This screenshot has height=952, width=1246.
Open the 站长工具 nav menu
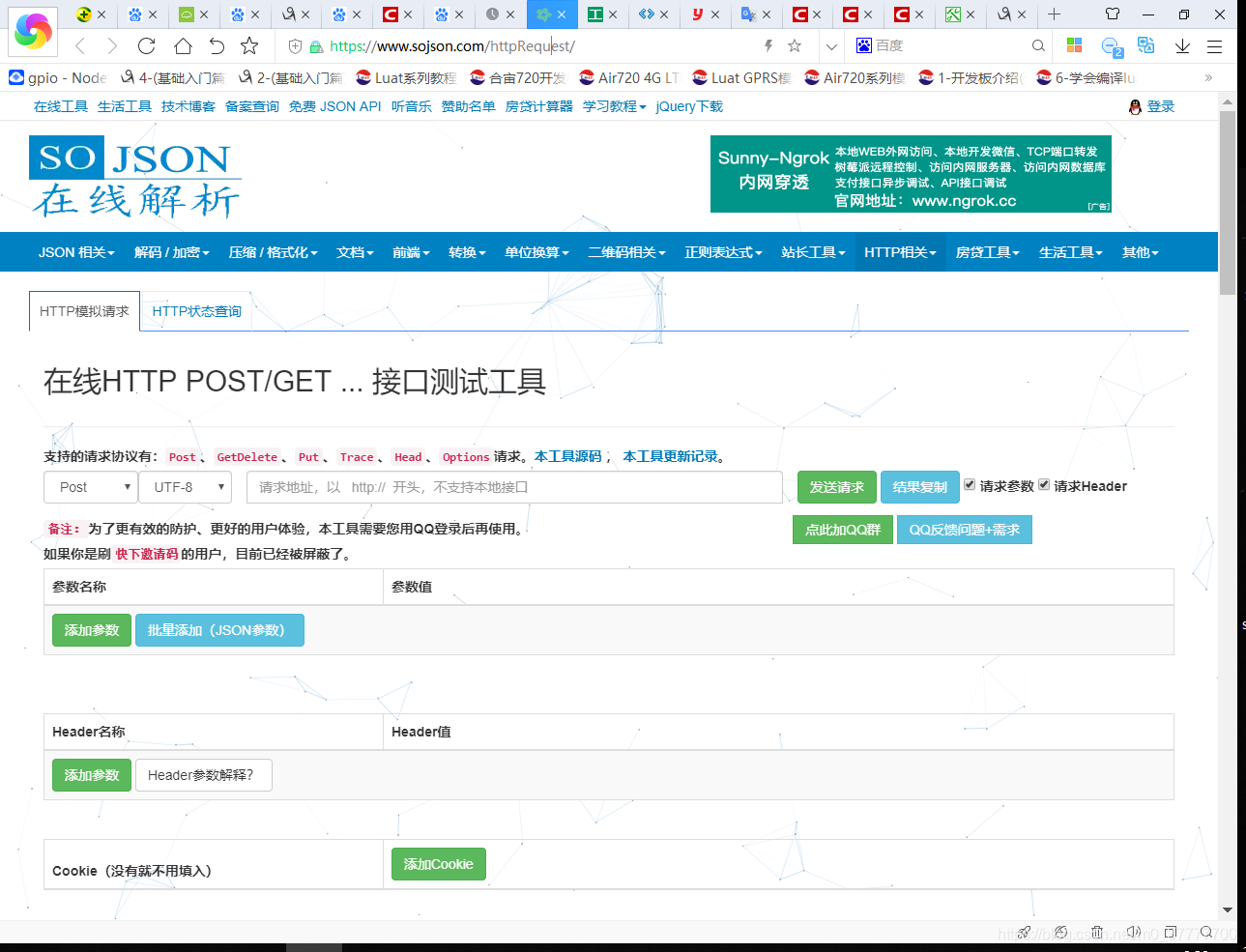[x=813, y=252]
